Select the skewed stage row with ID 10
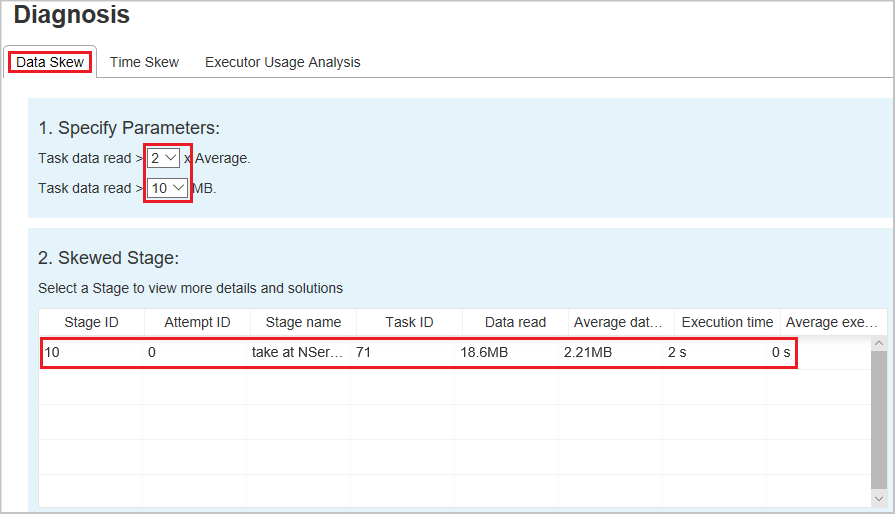 pos(419,353)
